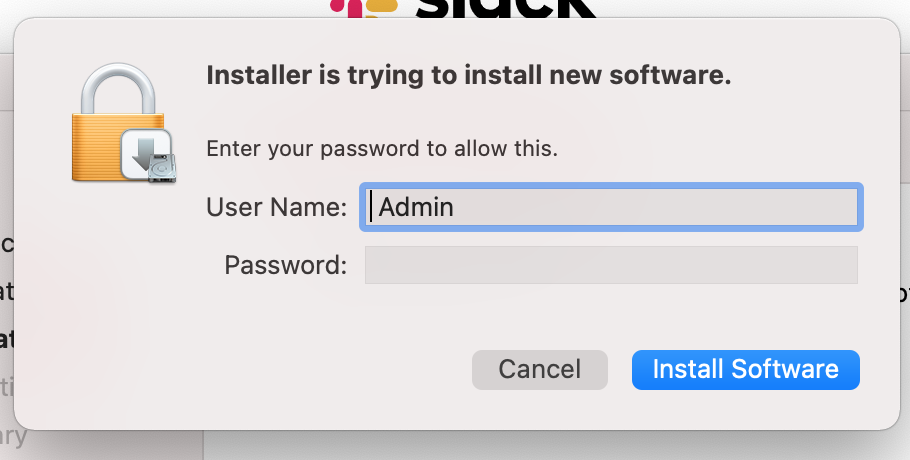Viewport: 910px width, 460px height.
Task: Focus the User Name input field
Action: tap(610, 207)
